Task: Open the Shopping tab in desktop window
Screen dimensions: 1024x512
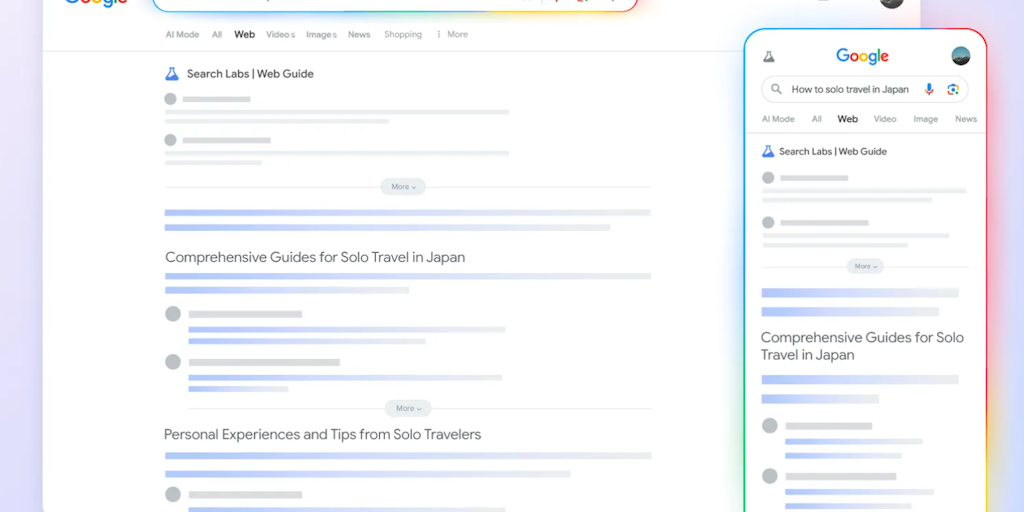Action: 403,35
